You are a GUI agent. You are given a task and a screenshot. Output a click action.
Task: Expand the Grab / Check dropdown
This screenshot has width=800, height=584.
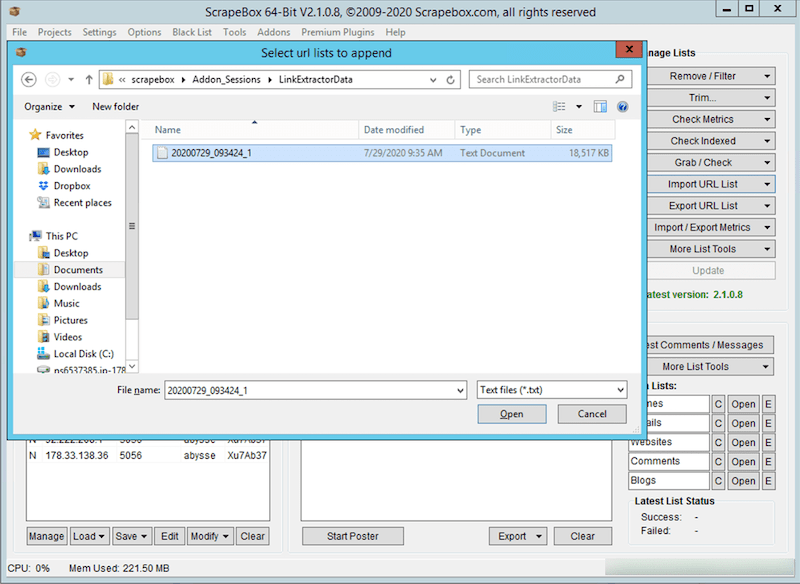(x=767, y=163)
